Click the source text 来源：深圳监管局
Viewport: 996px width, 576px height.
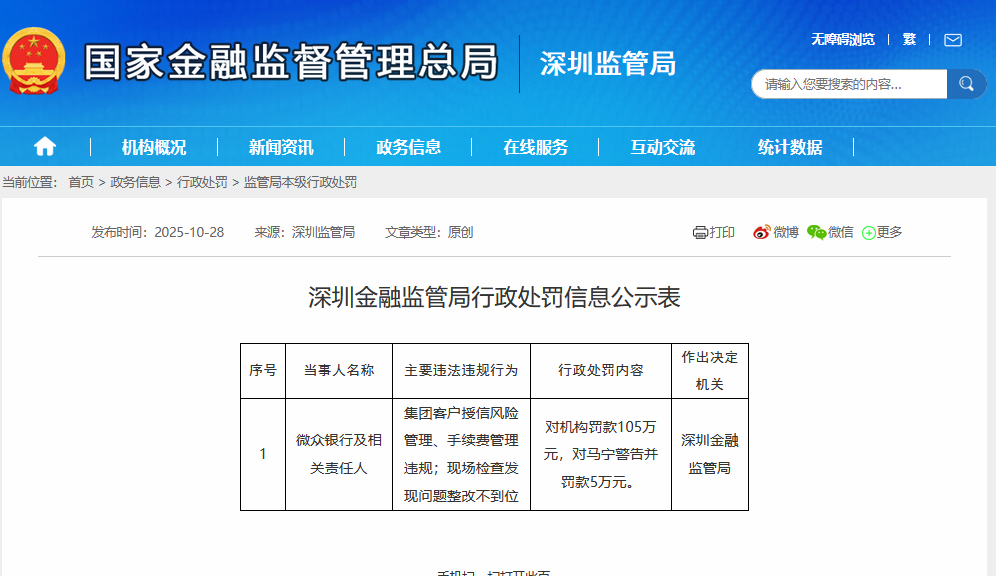point(304,232)
